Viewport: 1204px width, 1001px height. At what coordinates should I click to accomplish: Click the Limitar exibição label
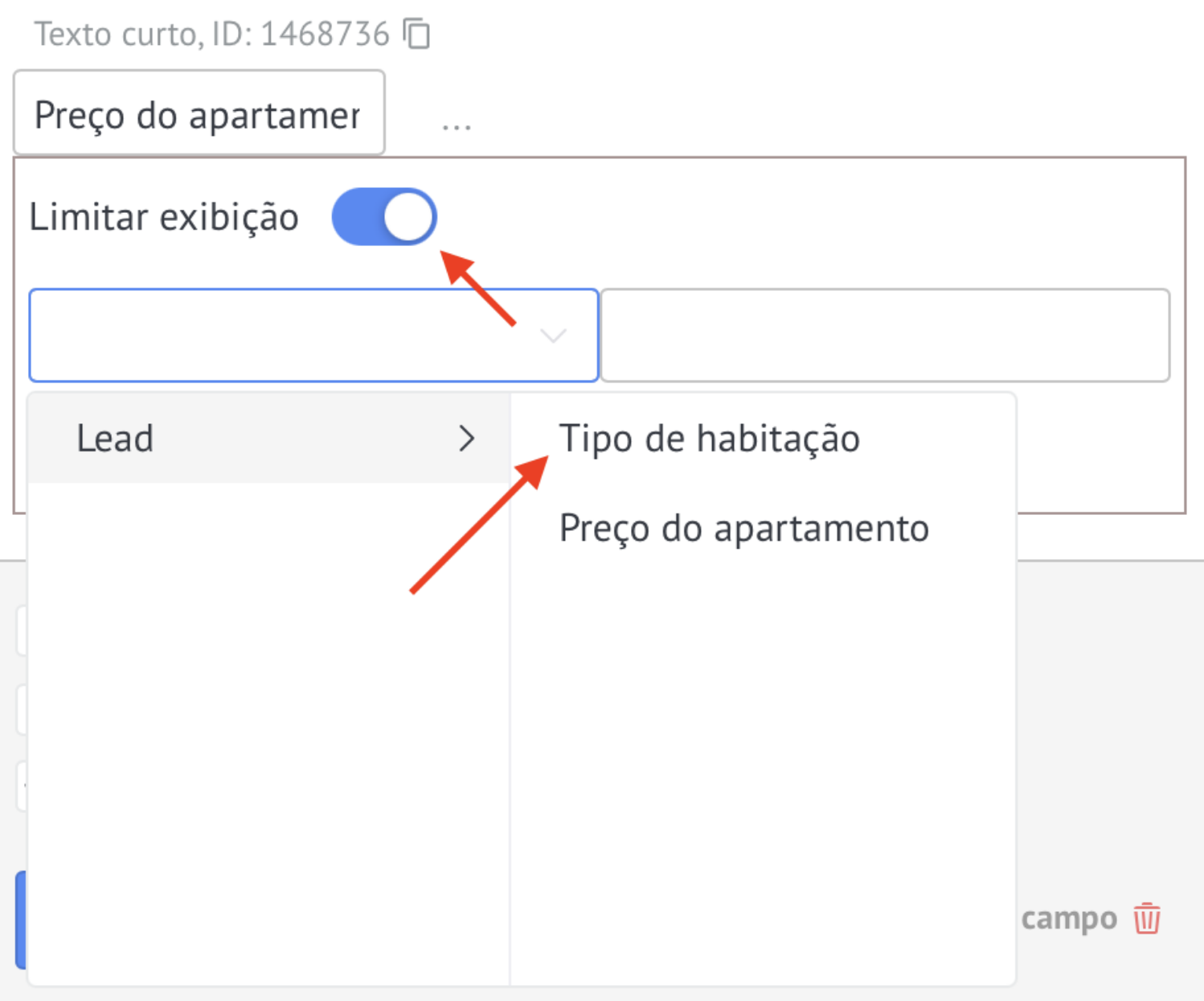click(164, 217)
